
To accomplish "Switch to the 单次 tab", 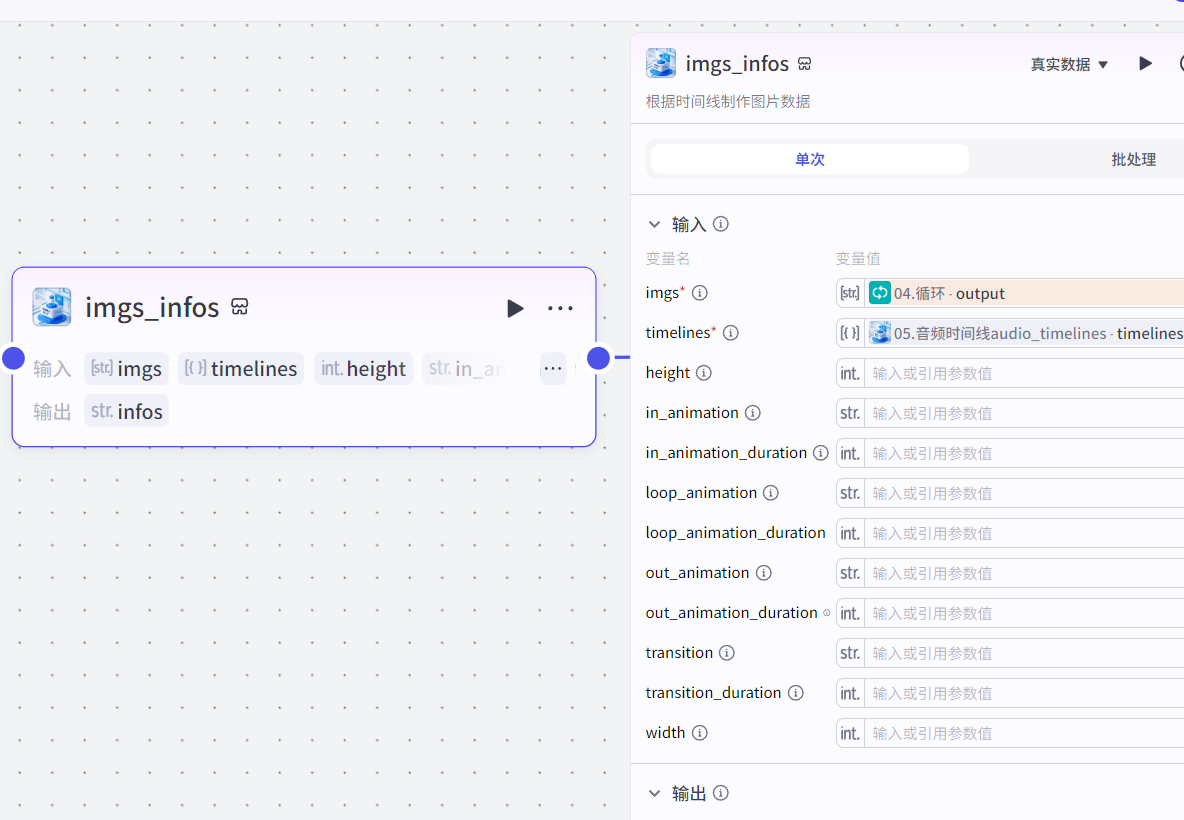I will coord(809,159).
